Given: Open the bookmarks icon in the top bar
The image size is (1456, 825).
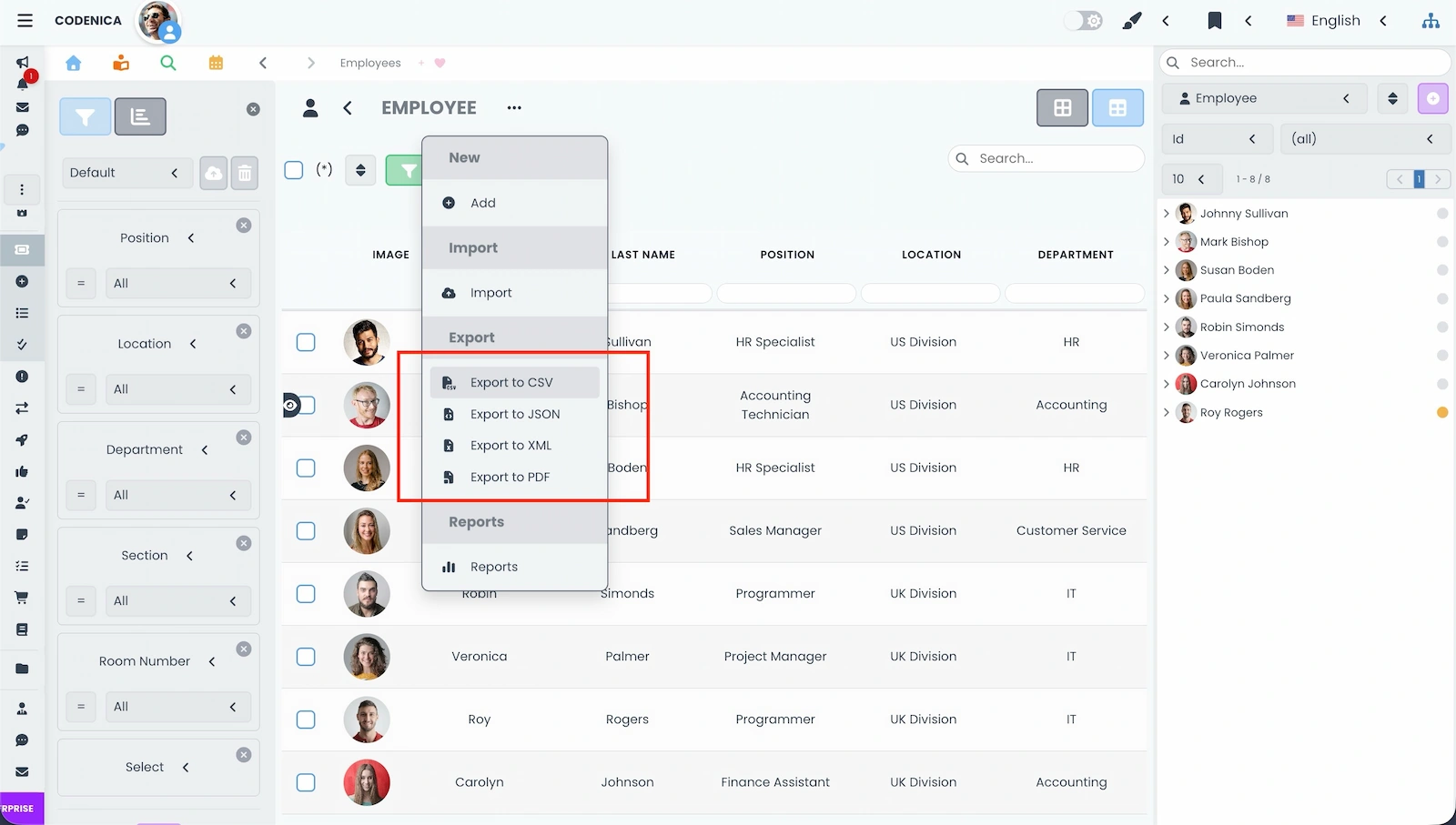Looking at the screenshot, I should coord(1215,20).
